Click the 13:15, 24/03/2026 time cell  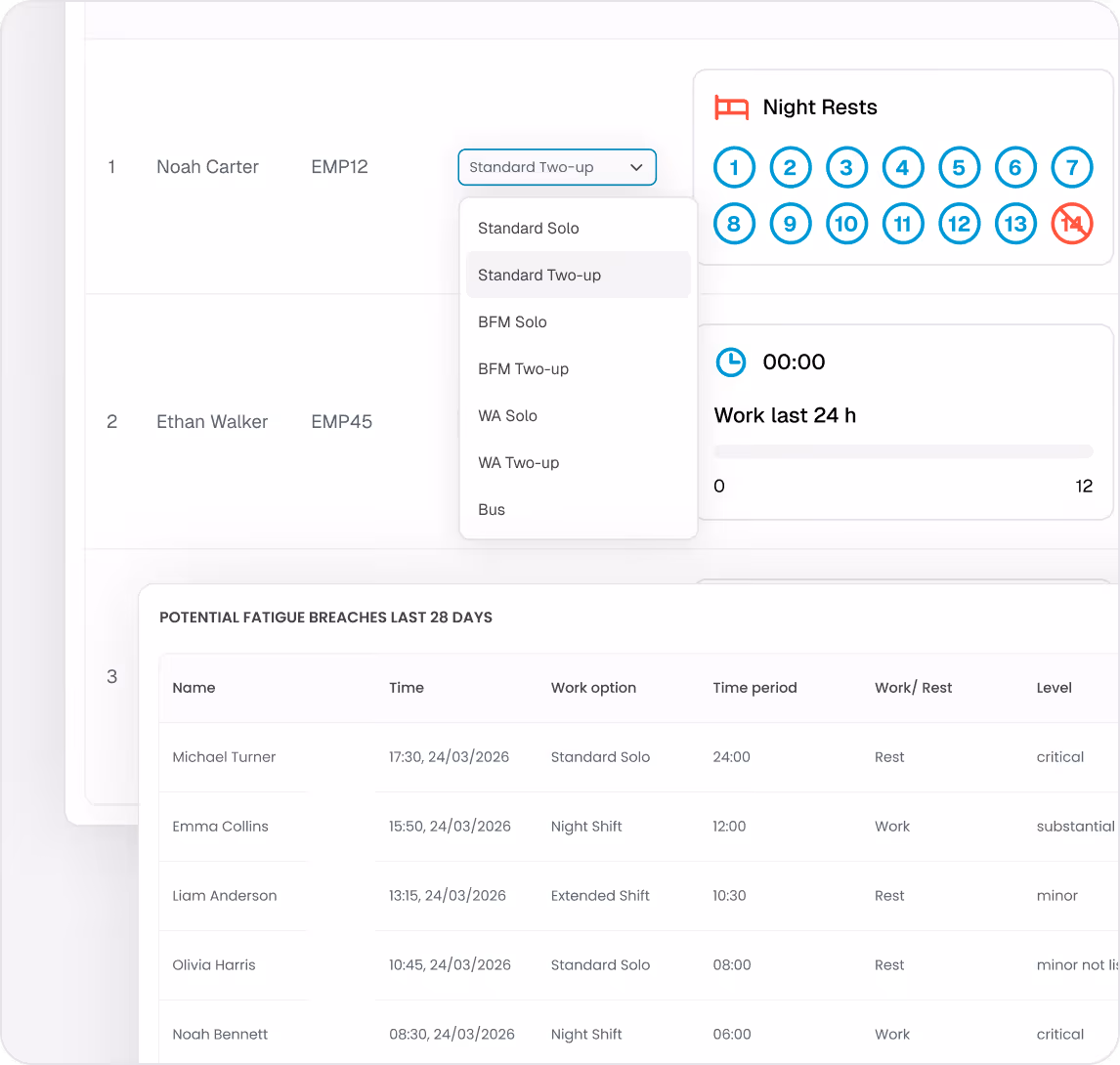coord(448,896)
